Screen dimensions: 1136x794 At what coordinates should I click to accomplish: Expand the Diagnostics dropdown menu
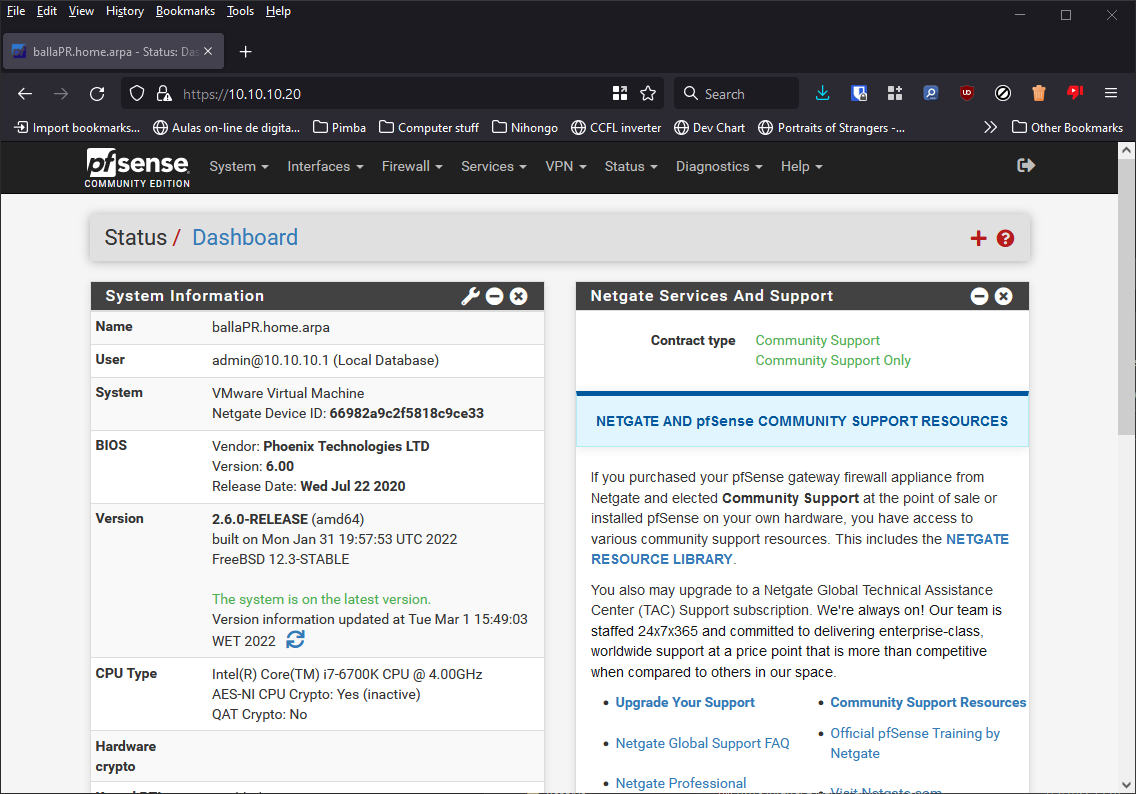pyautogui.click(x=718, y=167)
